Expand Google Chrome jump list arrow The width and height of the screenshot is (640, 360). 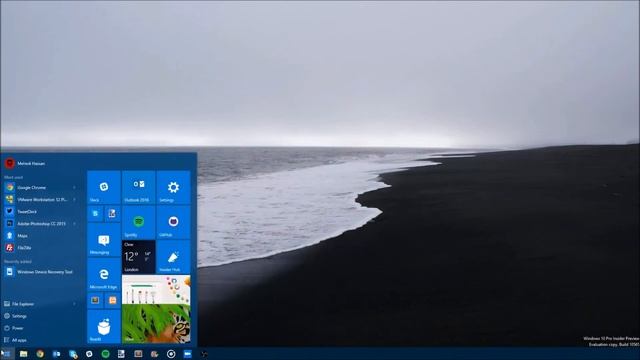74,187
